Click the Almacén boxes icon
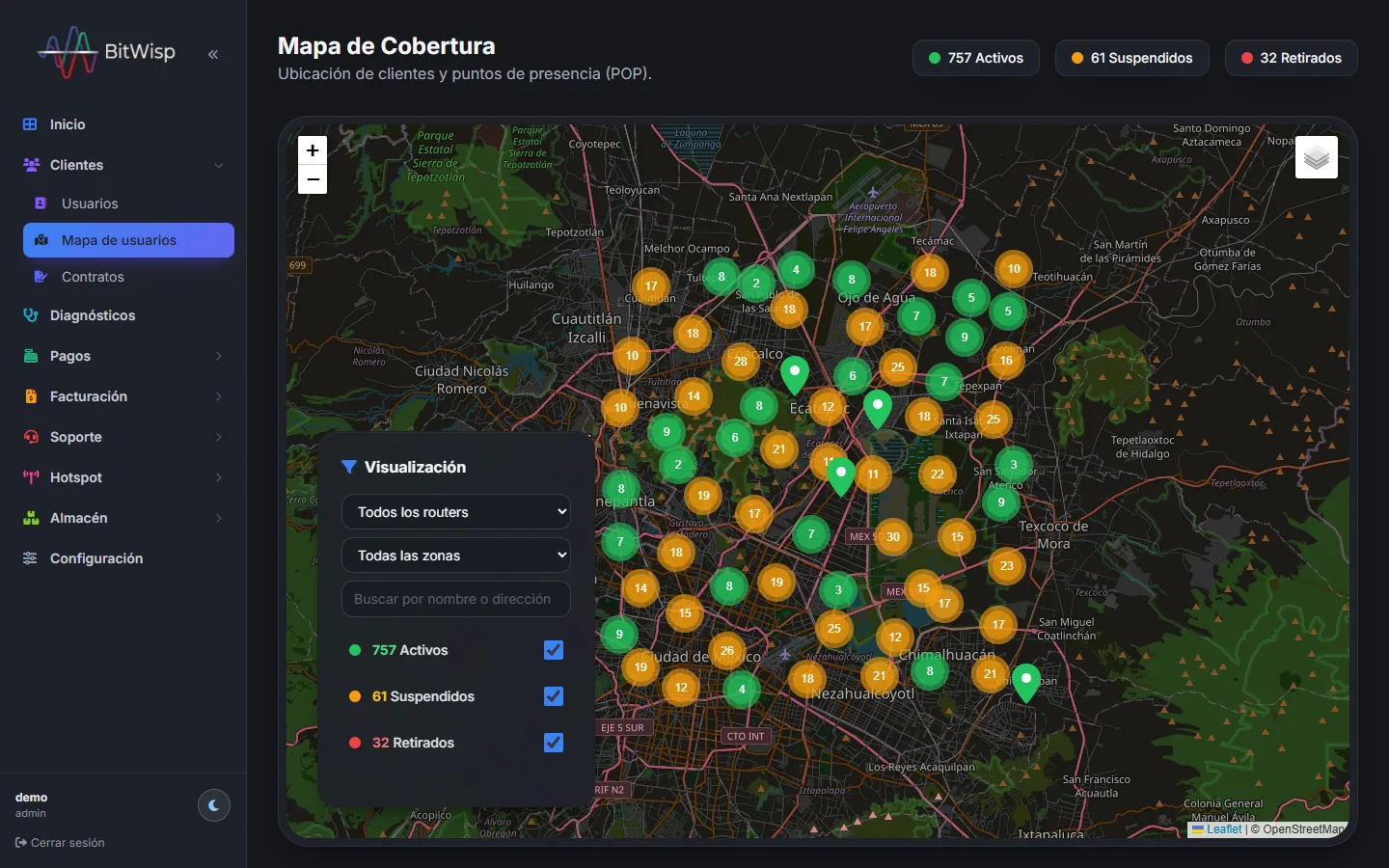Image resolution: width=1389 pixels, height=868 pixels. 30,518
